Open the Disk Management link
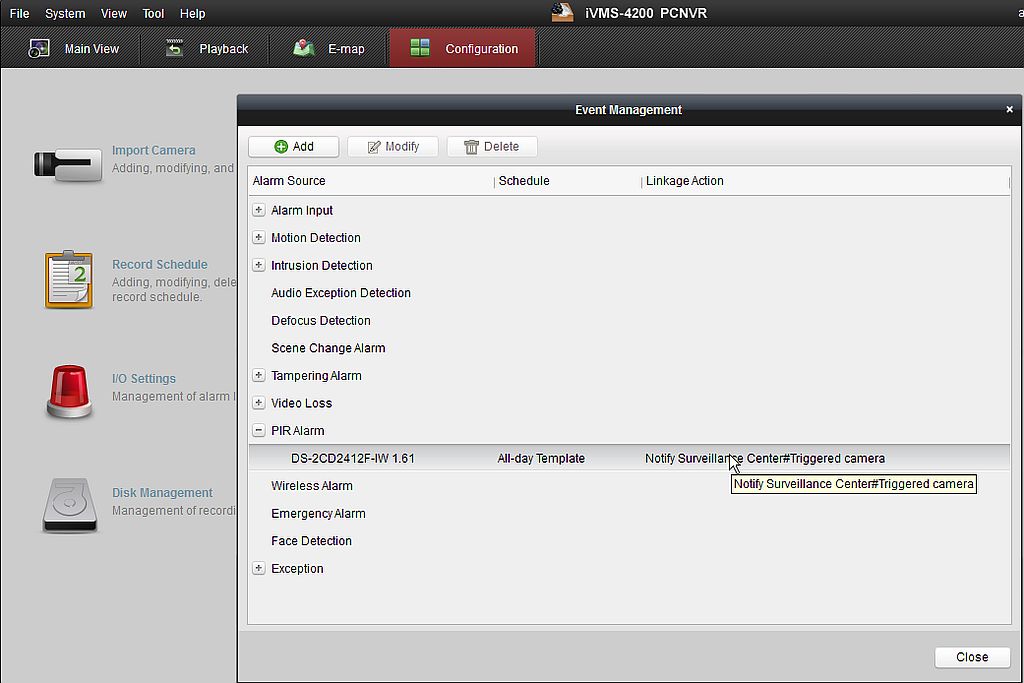 point(162,493)
